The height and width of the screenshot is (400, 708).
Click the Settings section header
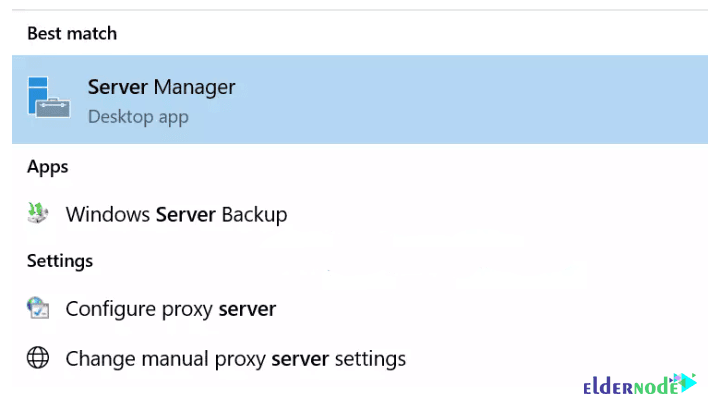point(60,261)
